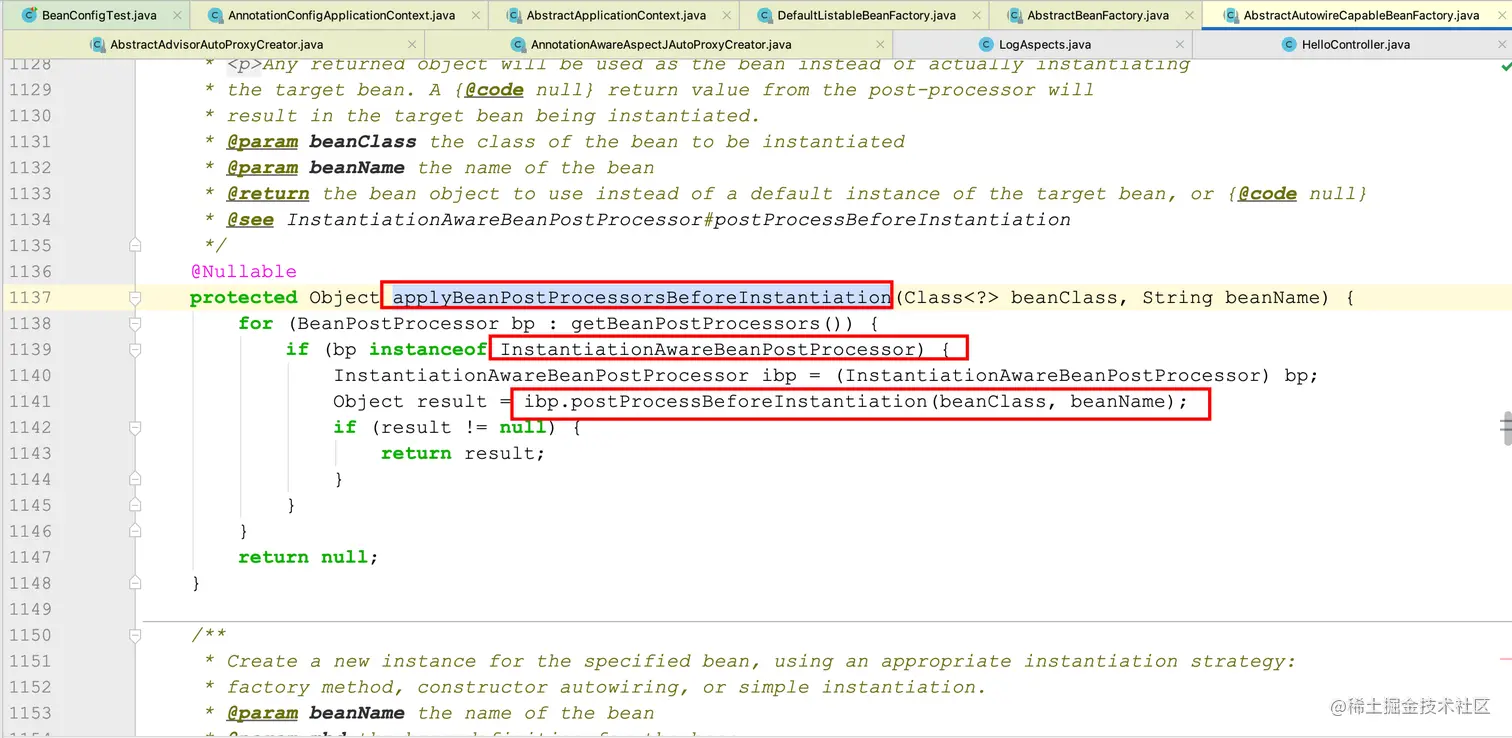Click the applyBeanPostProcessorsBeforeInstantiation method name
Screen dimensions: 1512x738
[x=641, y=297]
